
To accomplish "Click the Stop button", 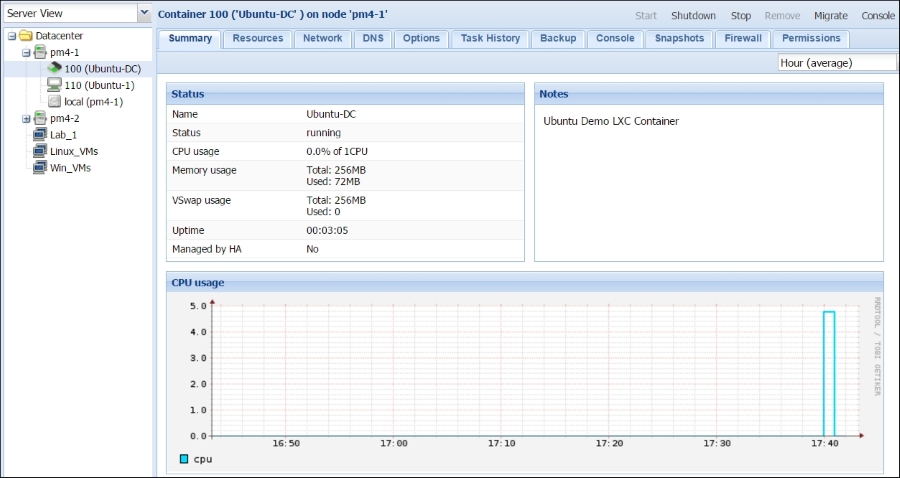I will (740, 16).
